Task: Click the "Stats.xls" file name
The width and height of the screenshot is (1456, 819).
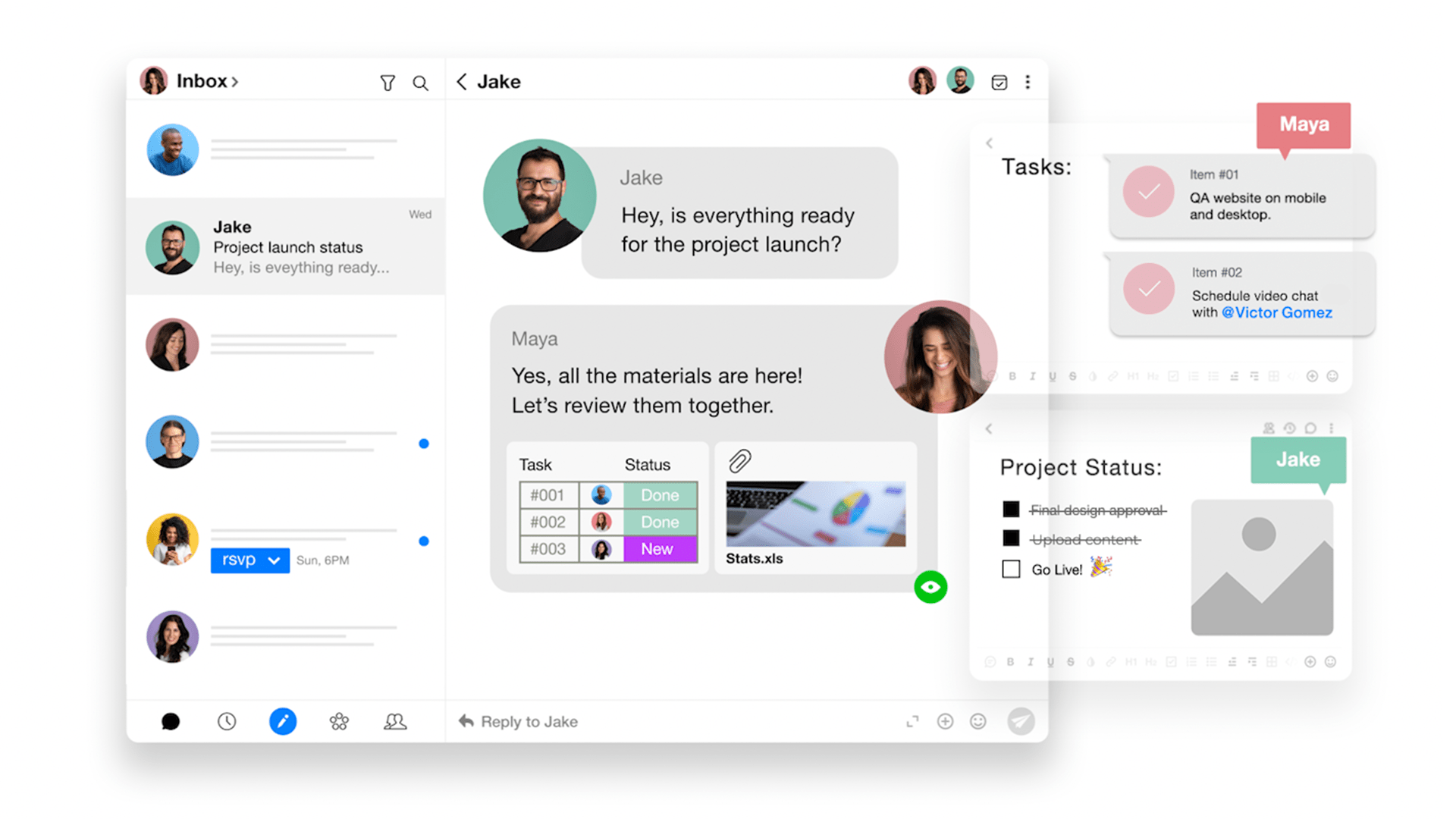Action: coord(755,559)
